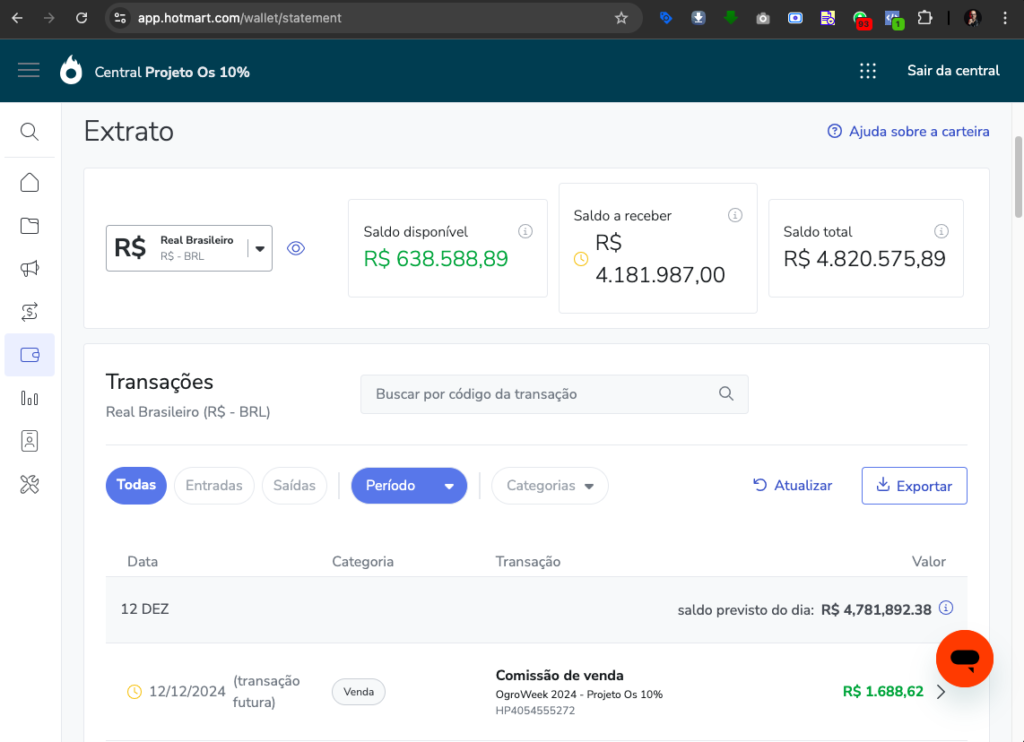Open the megaphone marketing icon in the sidebar

[30, 269]
